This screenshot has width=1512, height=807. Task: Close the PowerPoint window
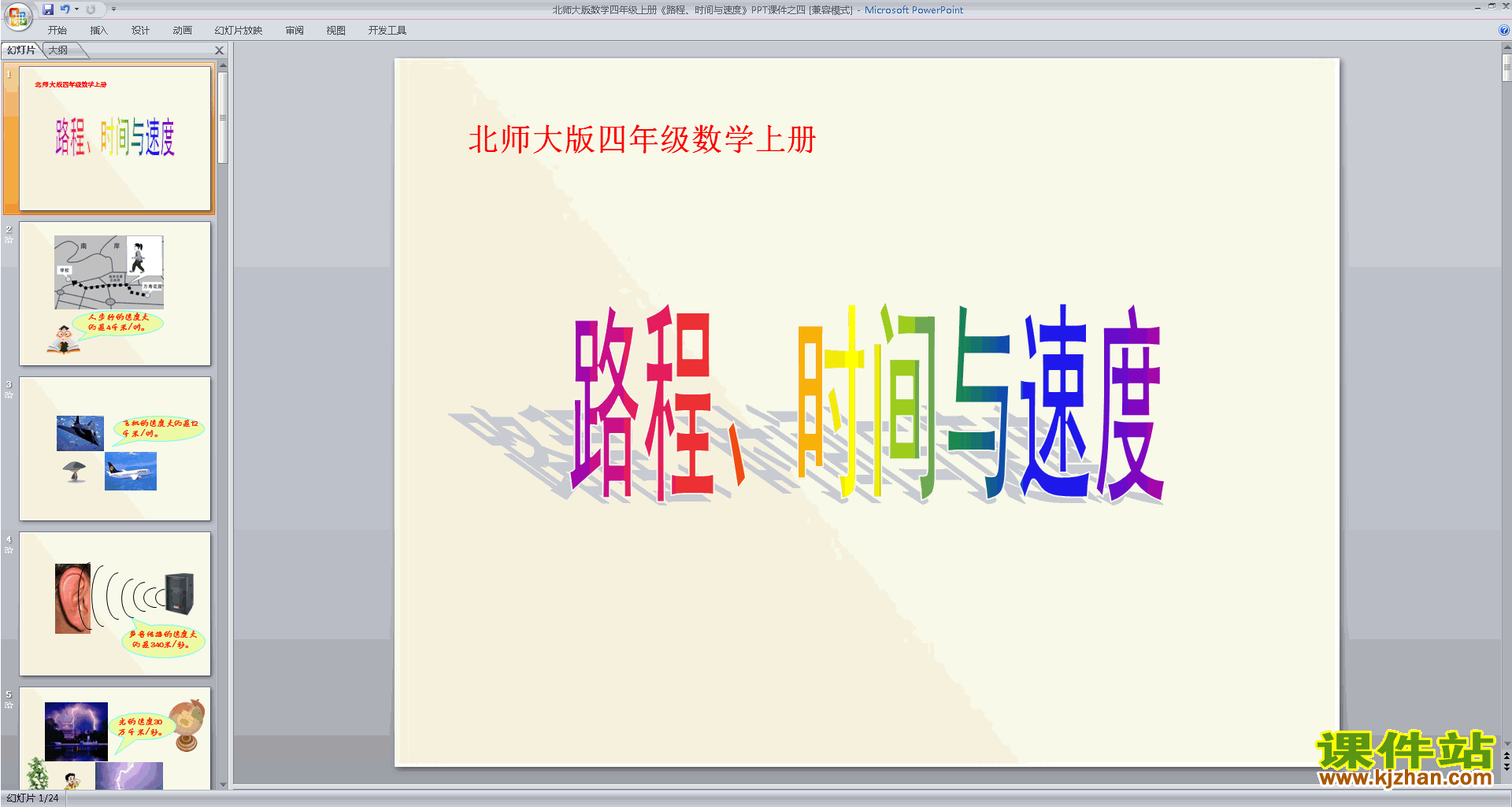pos(1506,6)
